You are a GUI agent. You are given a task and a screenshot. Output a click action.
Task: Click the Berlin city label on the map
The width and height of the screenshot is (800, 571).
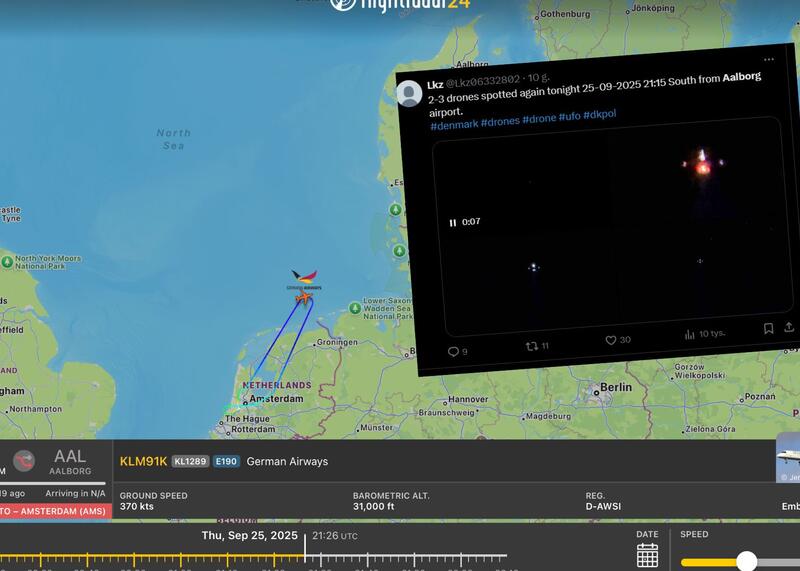616,387
